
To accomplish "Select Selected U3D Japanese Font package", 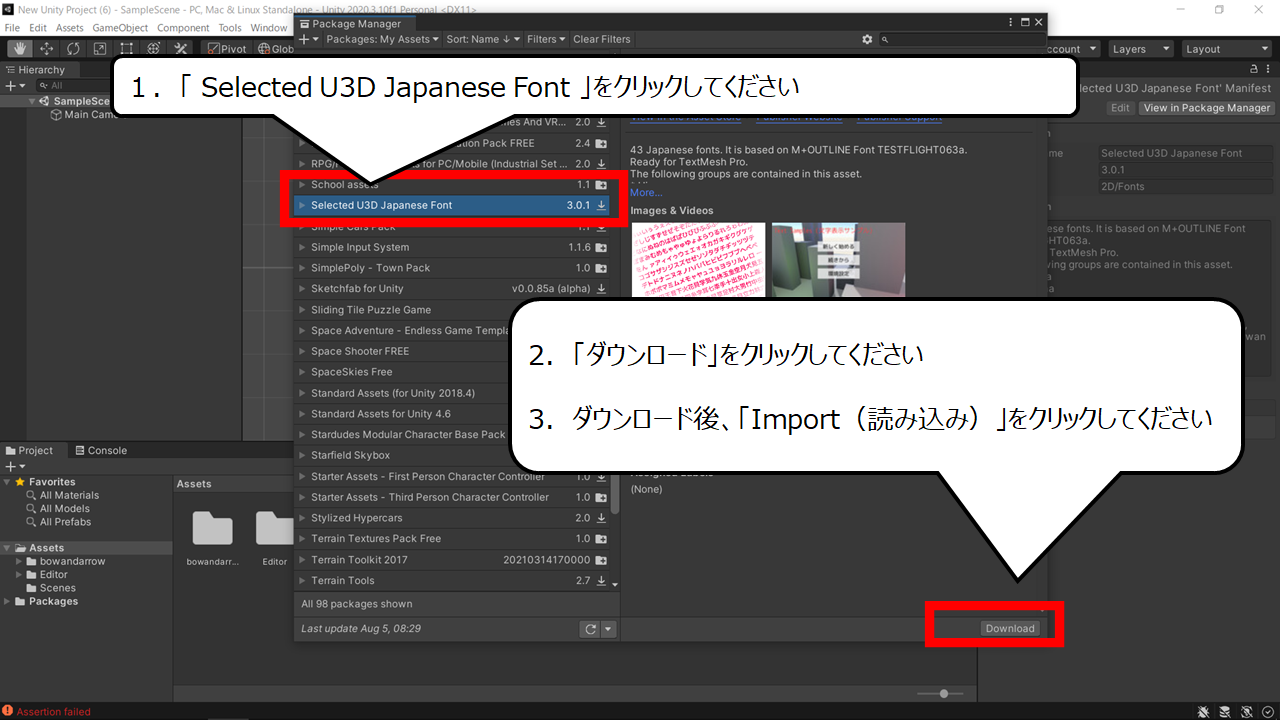I will [453, 205].
